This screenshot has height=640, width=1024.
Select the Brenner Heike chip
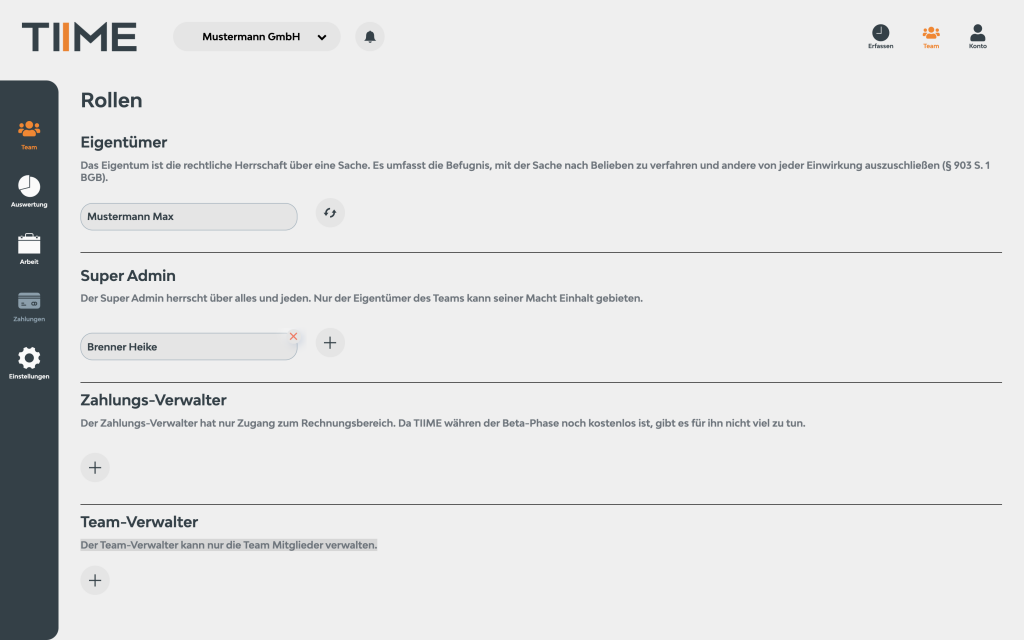click(x=189, y=347)
